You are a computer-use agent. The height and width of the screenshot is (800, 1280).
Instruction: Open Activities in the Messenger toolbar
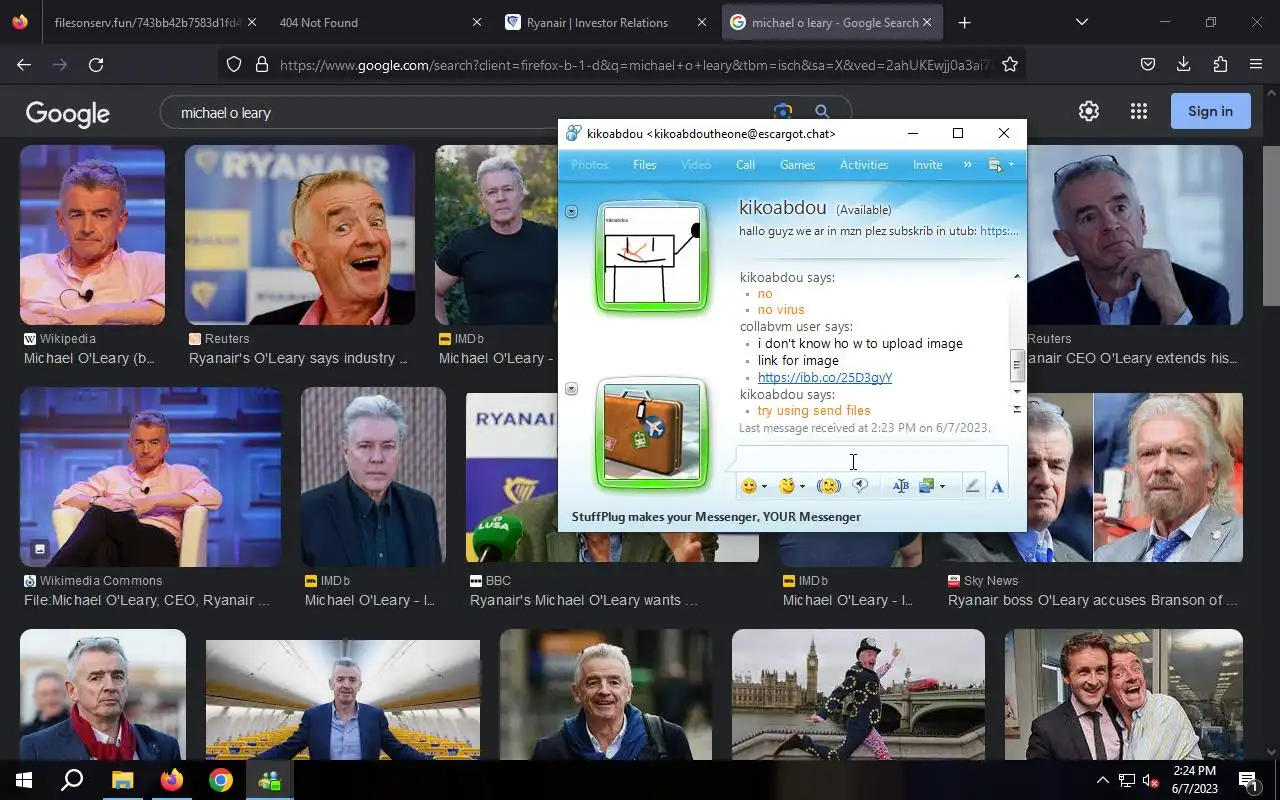864,165
